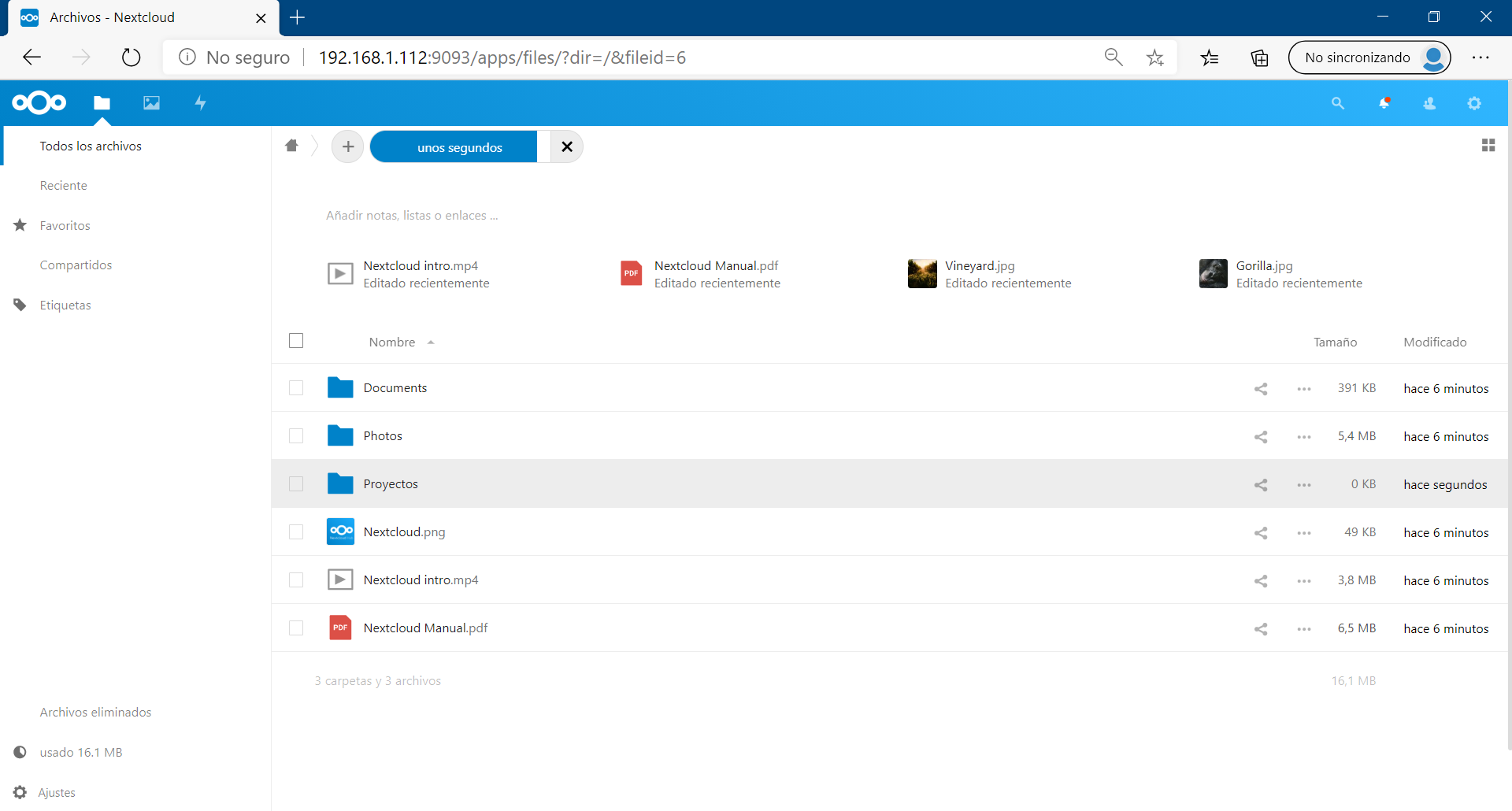Click the add notes text field
1512x811 pixels.
pos(412,216)
